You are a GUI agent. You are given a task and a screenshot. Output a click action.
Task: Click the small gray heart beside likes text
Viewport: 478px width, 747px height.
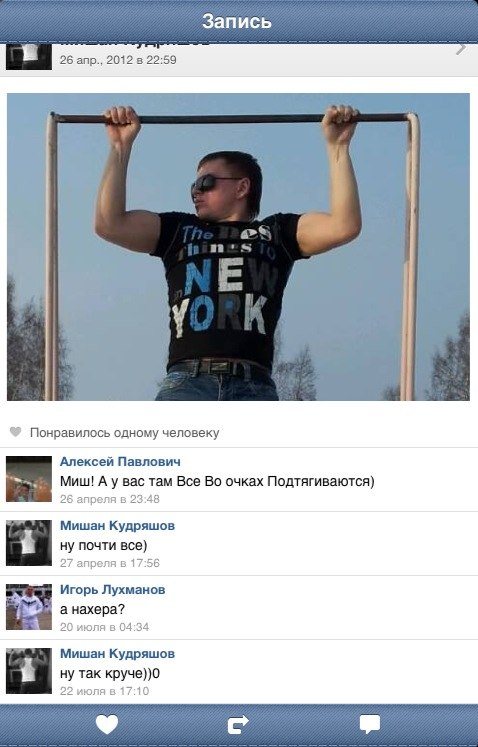16,432
